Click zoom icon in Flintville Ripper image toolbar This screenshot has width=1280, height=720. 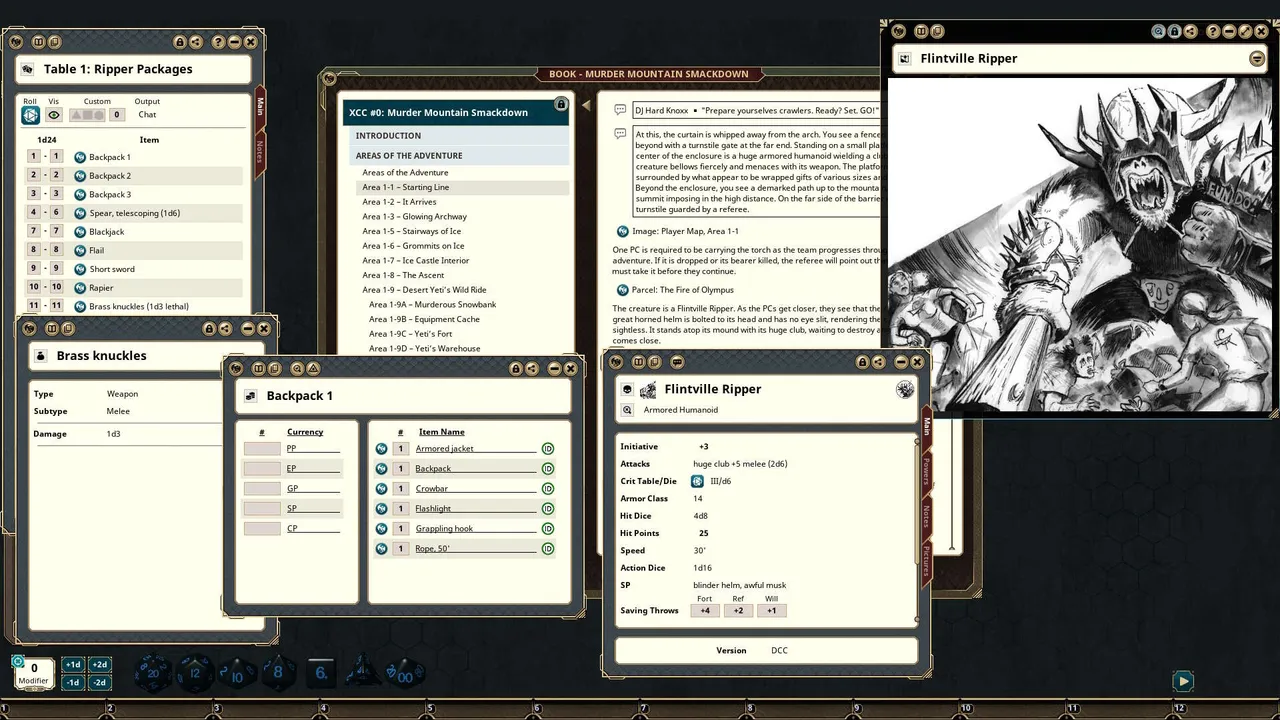coord(1158,32)
